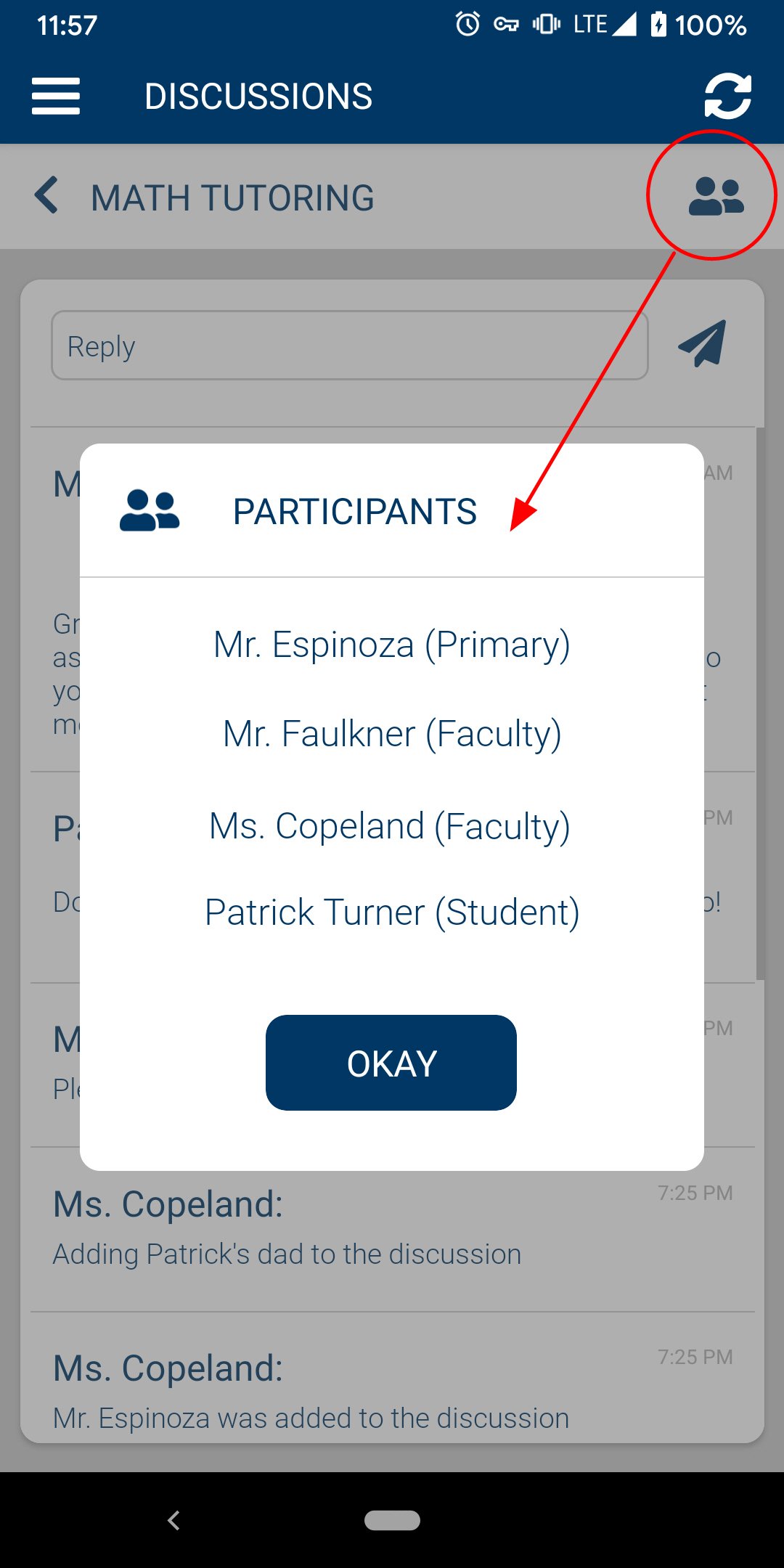Image resolution: width=784 pixels, height=1568 pixels.
Task: Open participants via the circled people icon
Action: tap(716, 196)
